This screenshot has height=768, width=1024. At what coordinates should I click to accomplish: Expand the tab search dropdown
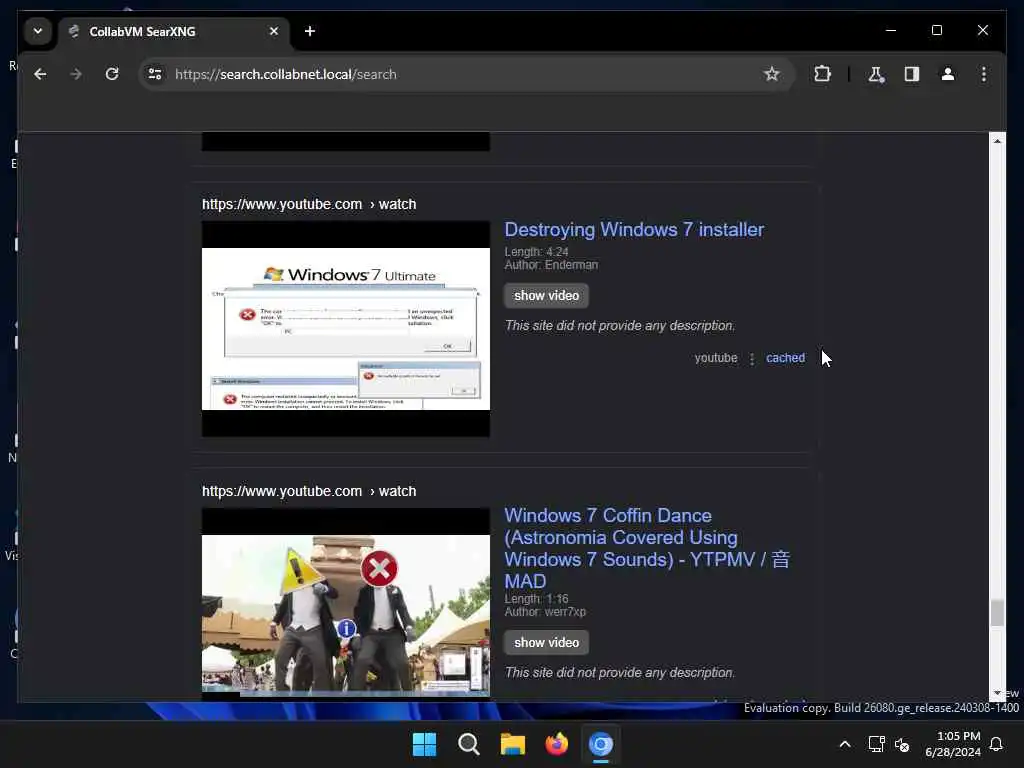point(38,31)
